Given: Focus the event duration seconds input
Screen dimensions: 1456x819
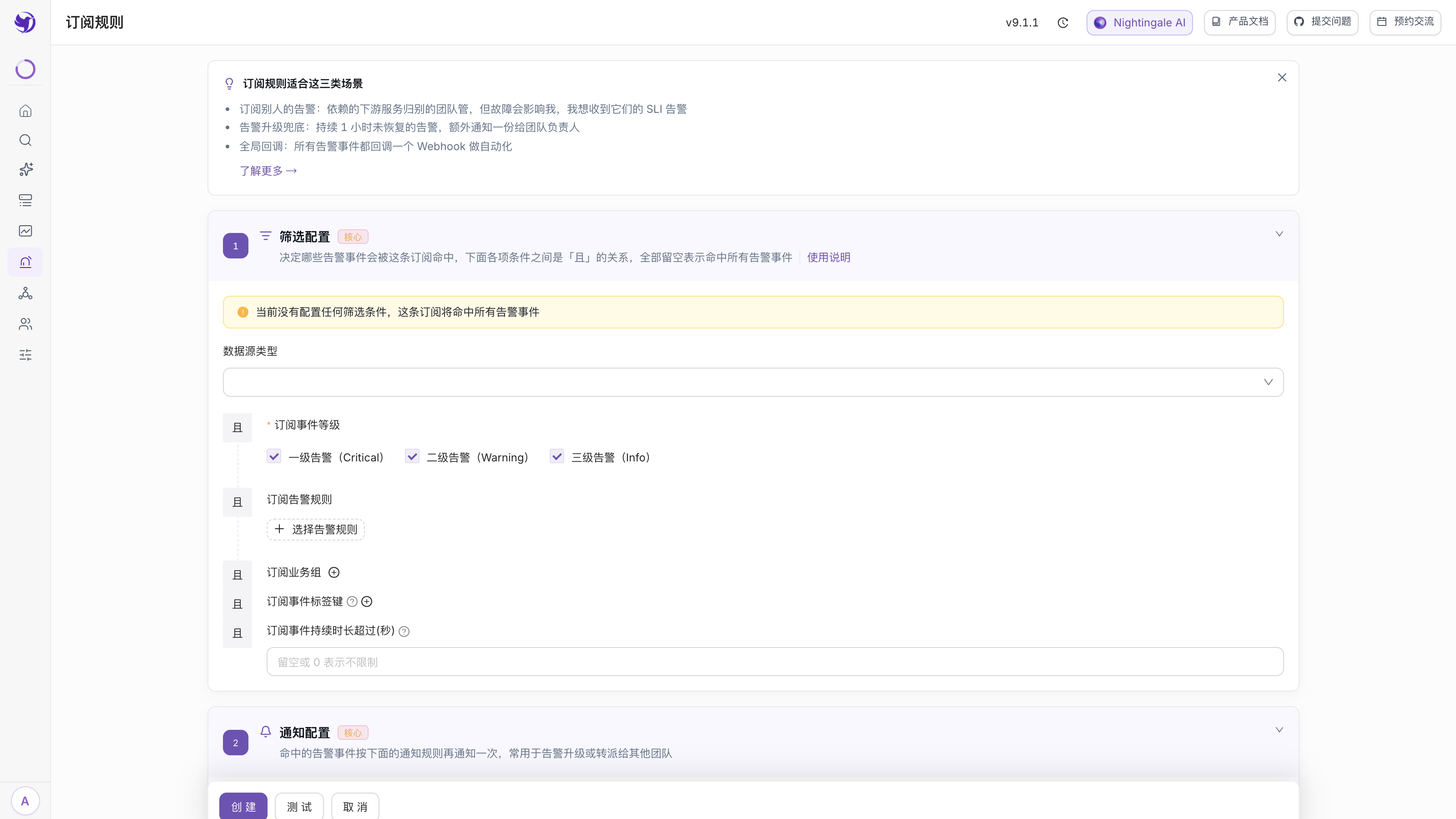Looking at the screenshot, I should pyautogui.click(x=775, y=662).
